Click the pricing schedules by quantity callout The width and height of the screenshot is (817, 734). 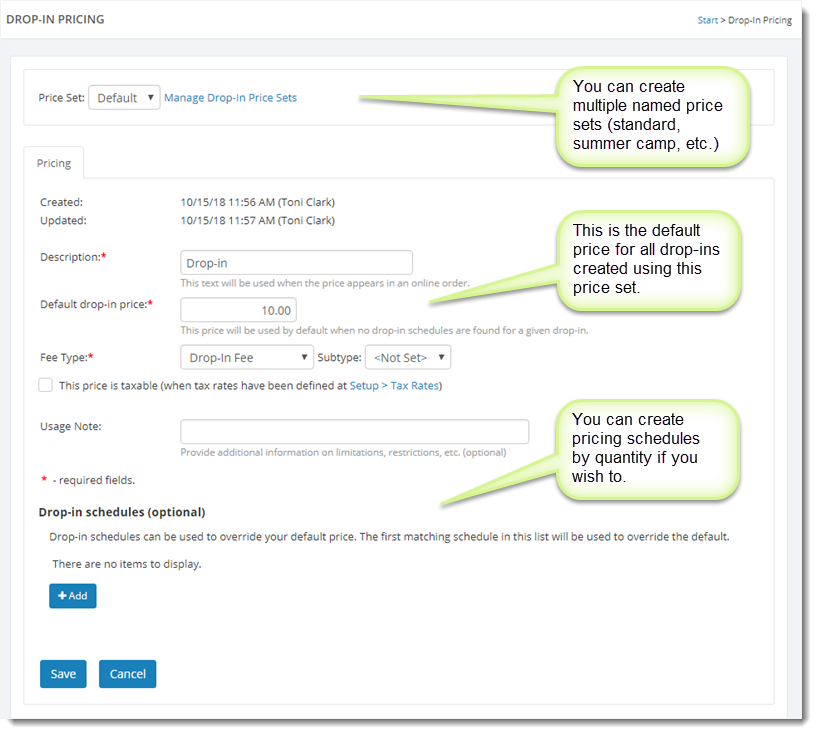pyautogui.click(x=645, y=448)
